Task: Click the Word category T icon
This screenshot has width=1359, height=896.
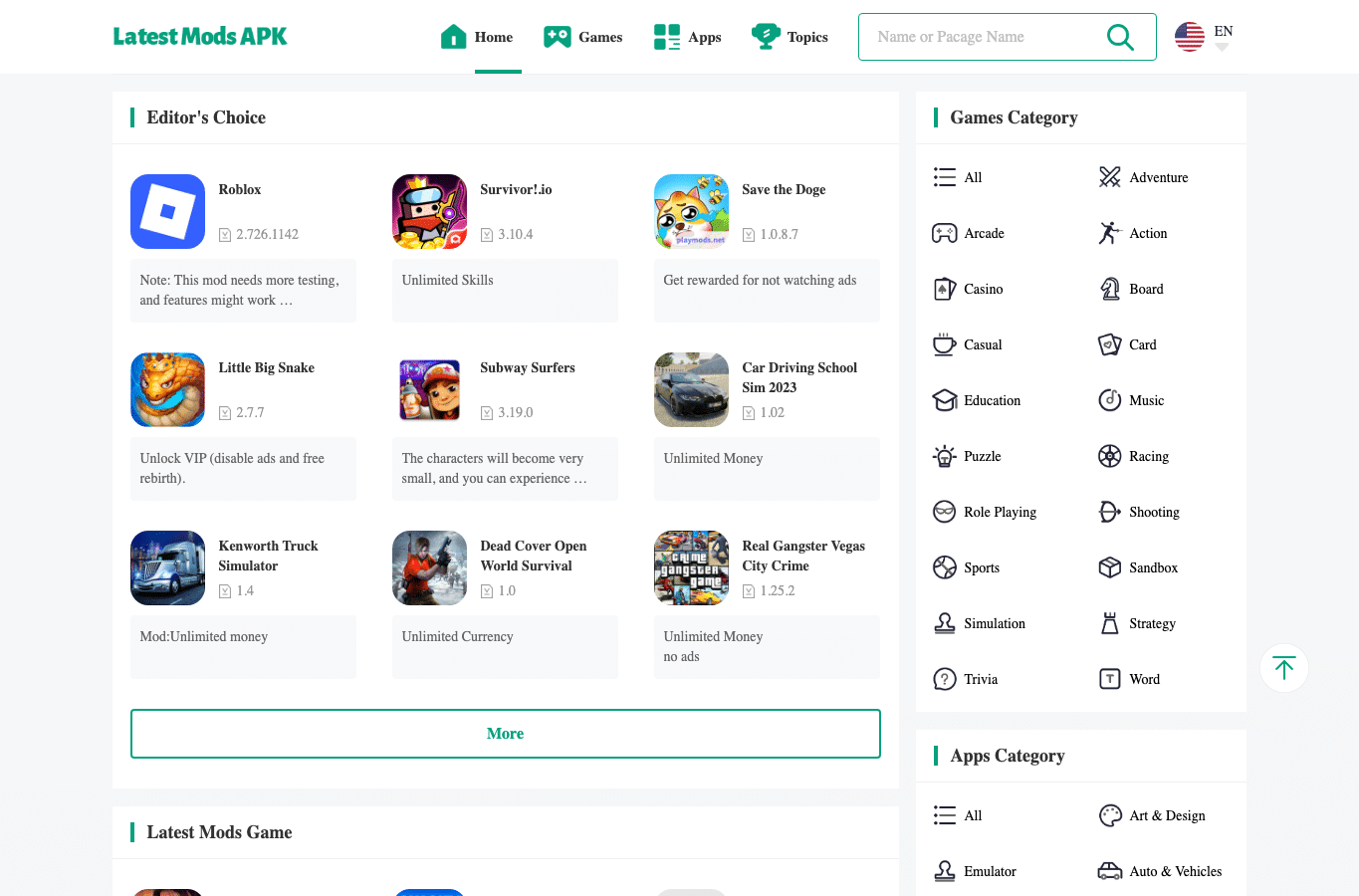Action: point(1109,679)
